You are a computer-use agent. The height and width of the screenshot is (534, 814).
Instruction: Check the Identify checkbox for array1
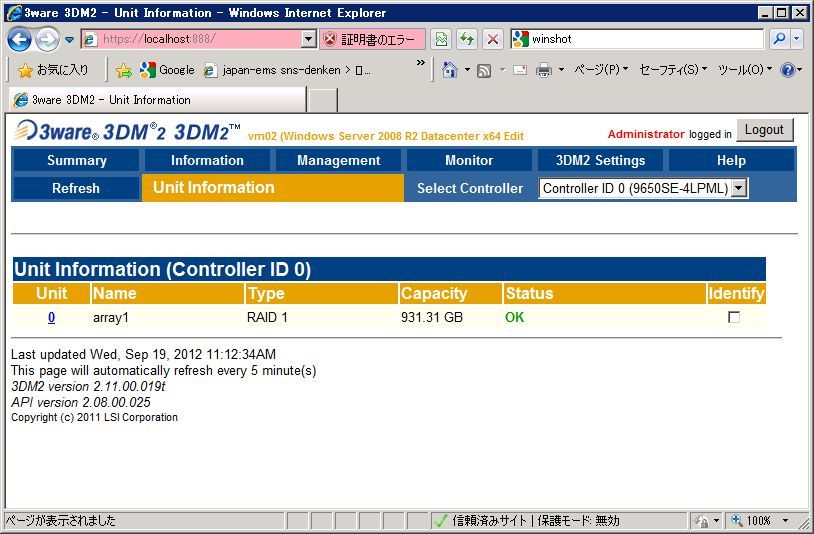(x=734, y=317)
